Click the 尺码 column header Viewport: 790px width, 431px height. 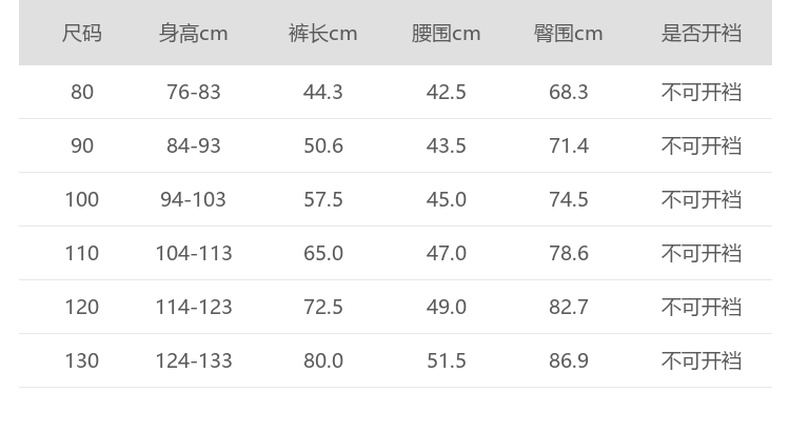coord(82,34)
